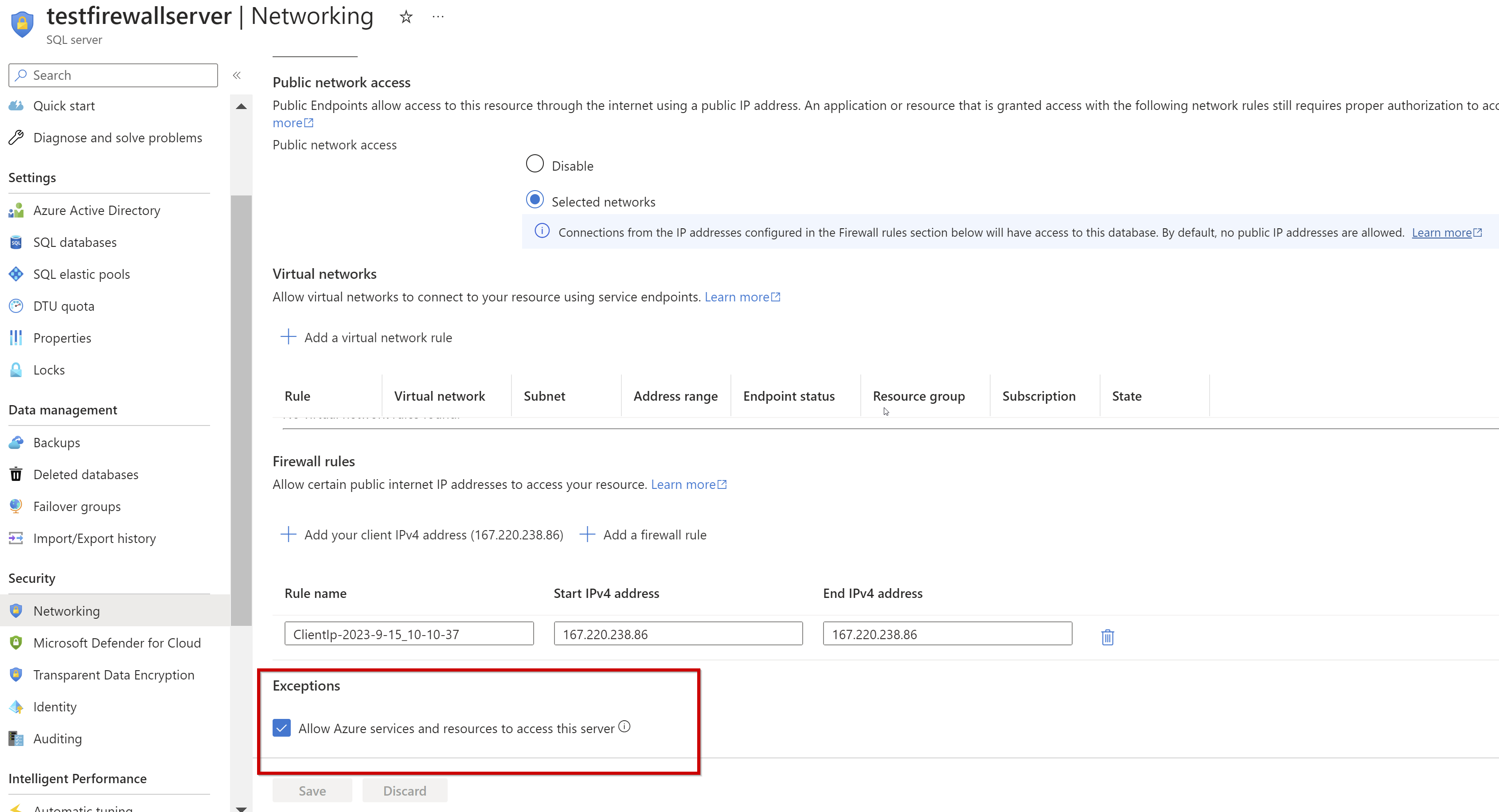Viewport: 1499px width, 812px height.
Task: Click the Properties bars icon
Action: 16,338
